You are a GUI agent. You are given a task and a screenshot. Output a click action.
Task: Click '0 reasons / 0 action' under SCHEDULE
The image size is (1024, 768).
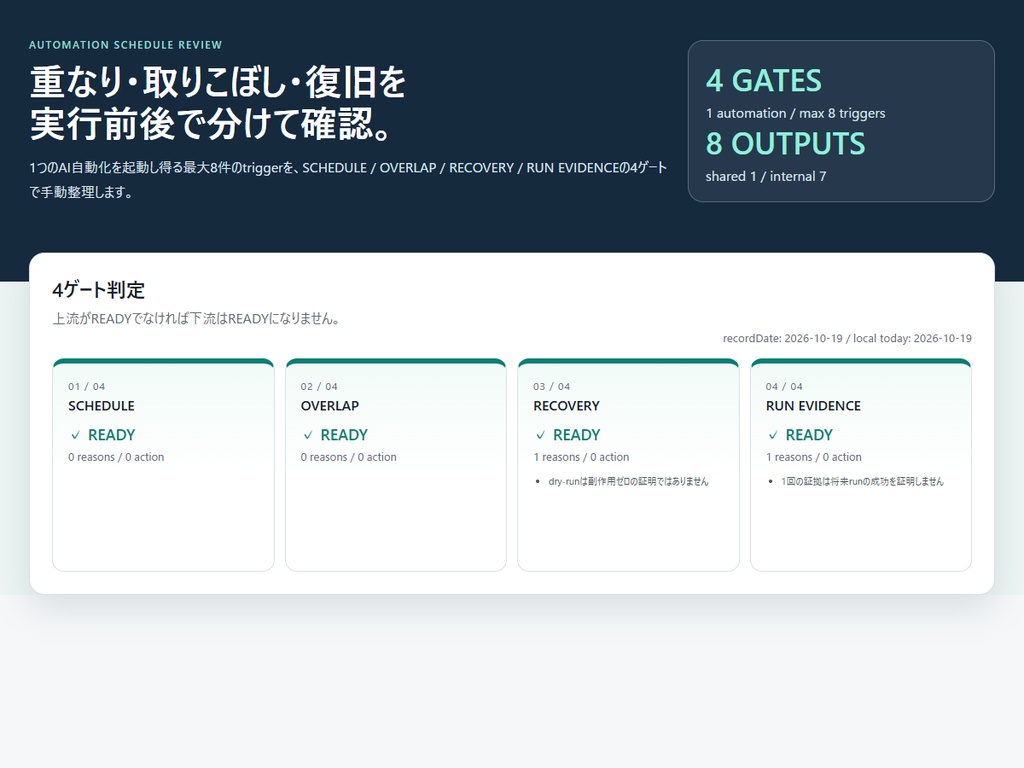[116, 457]
